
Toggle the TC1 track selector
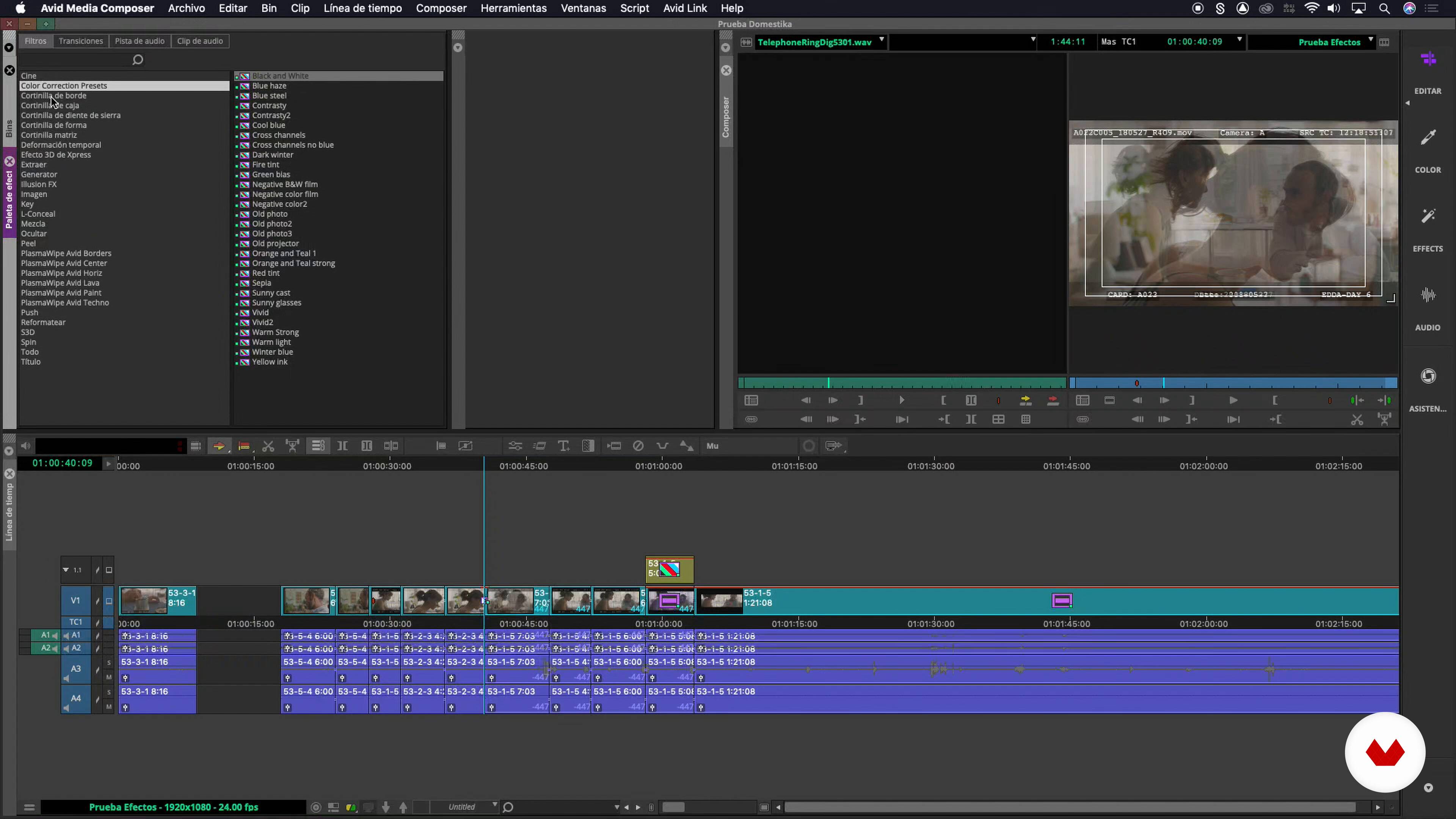point(76,622)
